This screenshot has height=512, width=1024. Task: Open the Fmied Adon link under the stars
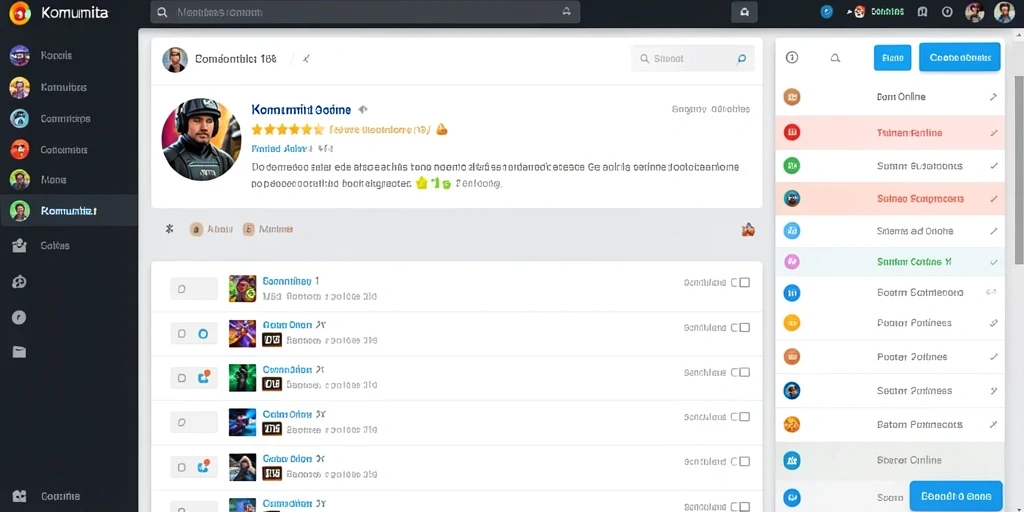point(282,149)
